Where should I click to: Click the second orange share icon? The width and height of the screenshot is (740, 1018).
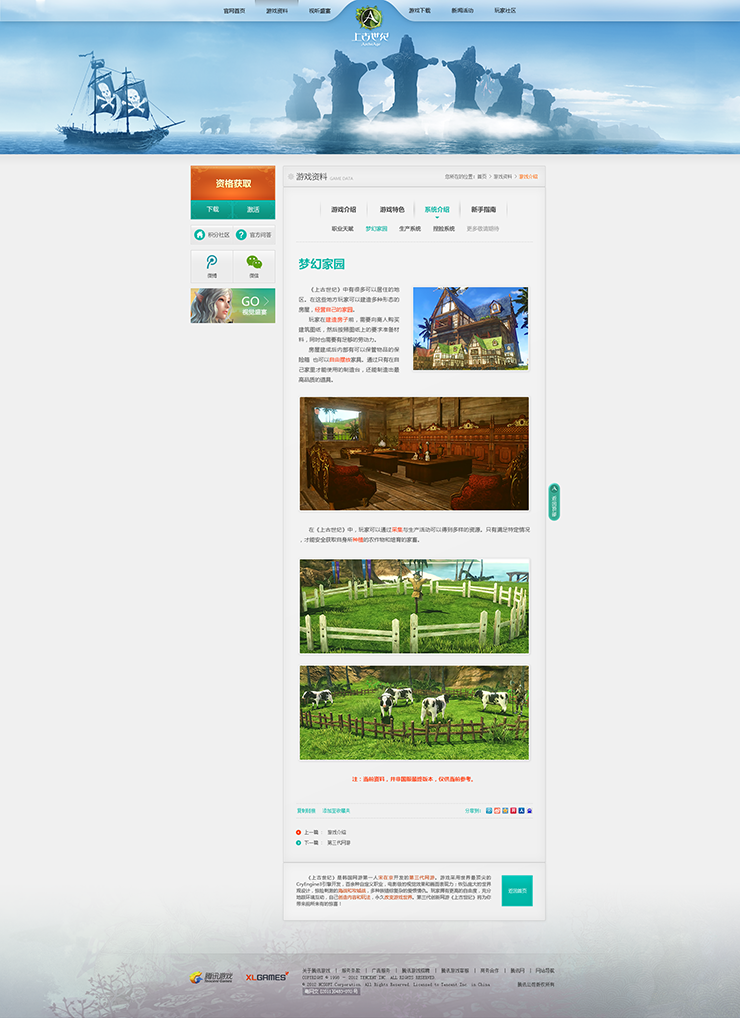pyautogui.click(x=497, y=810)
